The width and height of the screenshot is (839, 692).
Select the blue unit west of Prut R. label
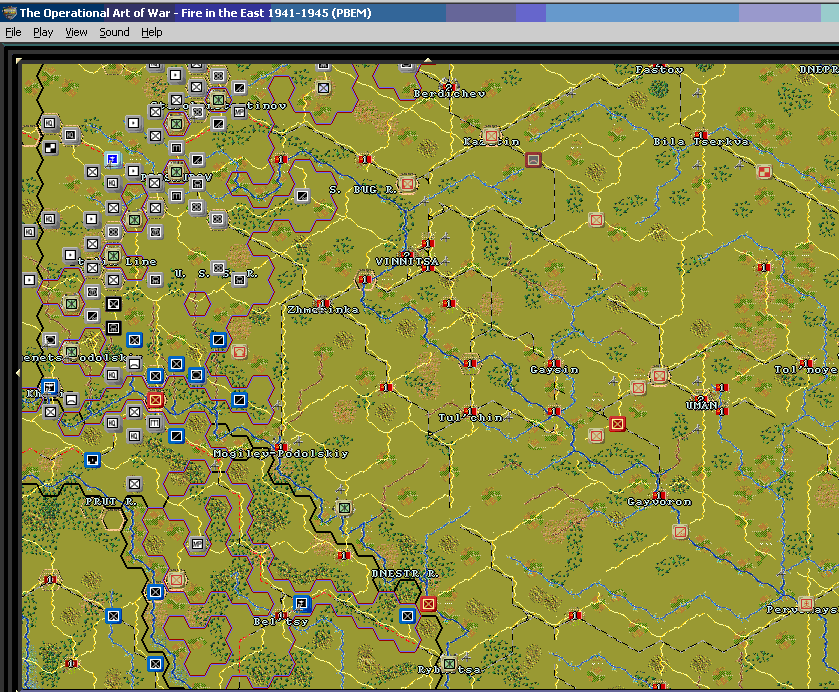point(92,460)
